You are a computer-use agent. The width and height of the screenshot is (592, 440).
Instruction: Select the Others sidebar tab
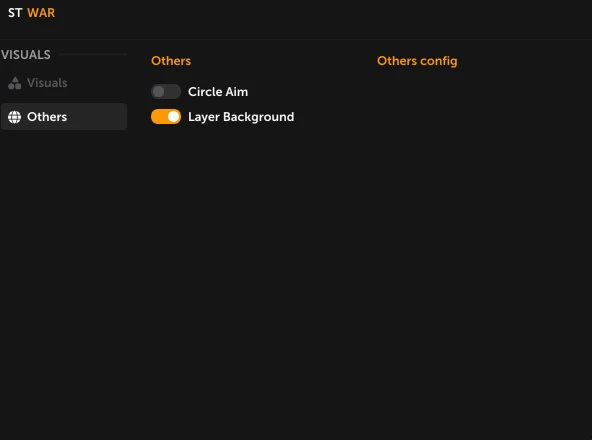pyautogui.click(x=64, y=117)
